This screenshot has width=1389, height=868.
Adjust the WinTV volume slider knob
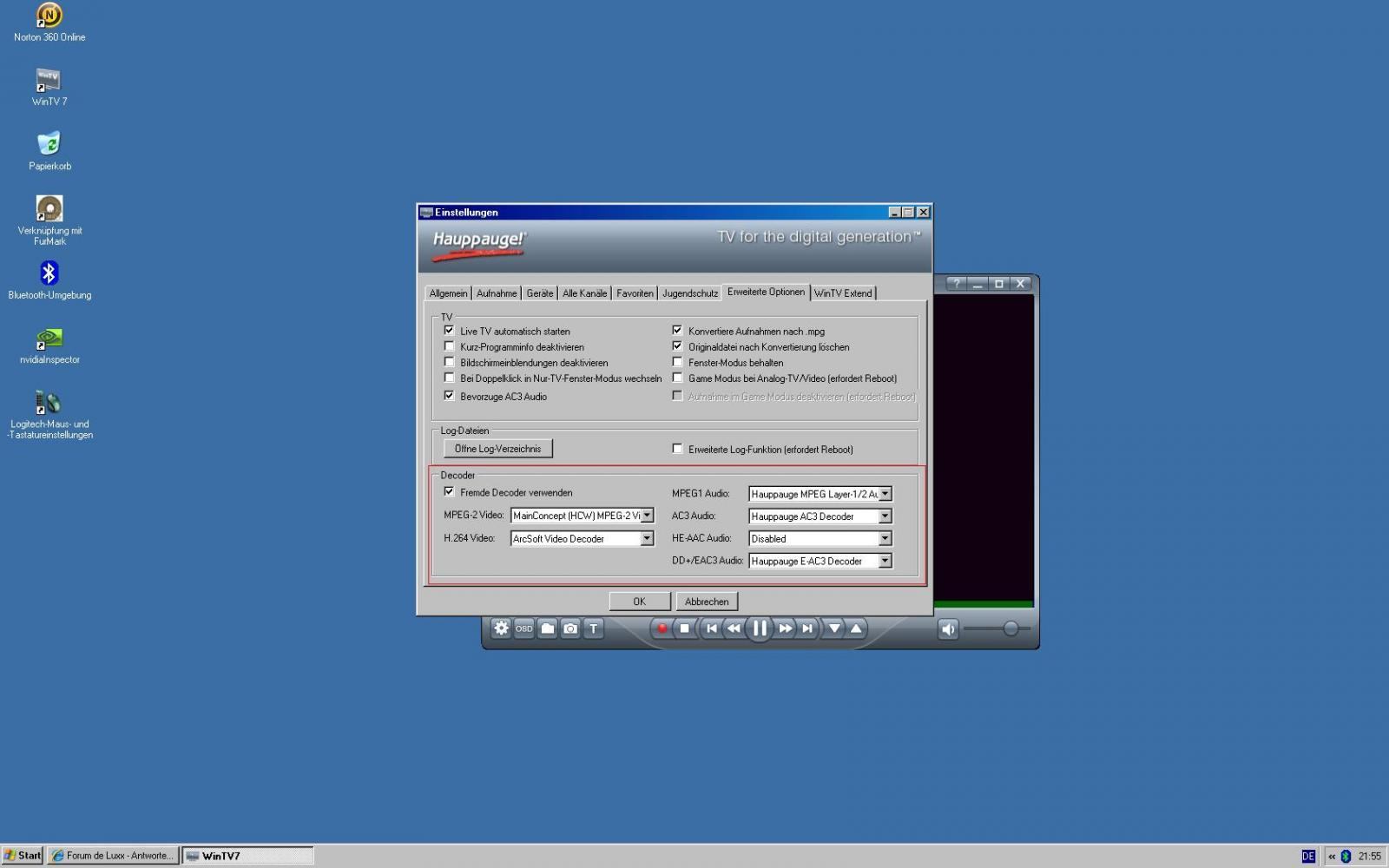(x=1010, y=628)
